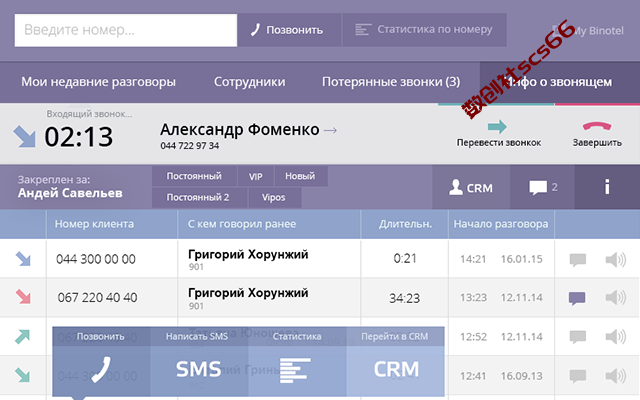
Task: Click Григорий Хорунжий in 14:21 row
Action: 248,254
